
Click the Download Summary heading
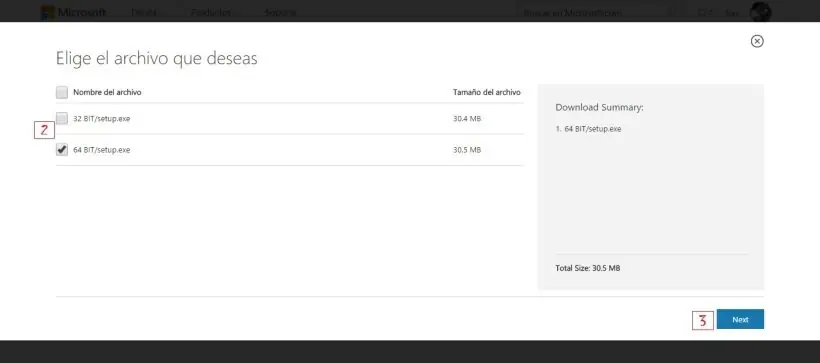tap(599, 107)
